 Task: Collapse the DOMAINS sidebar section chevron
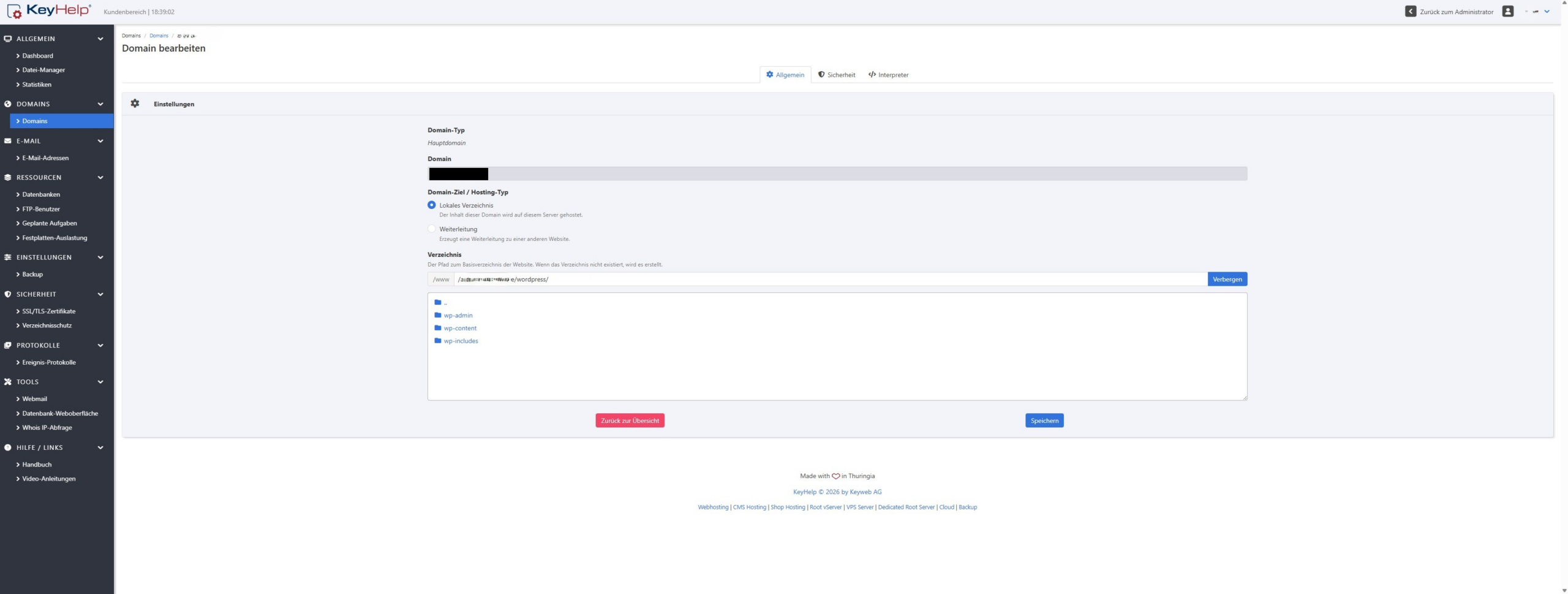click(x=100, y=104)
